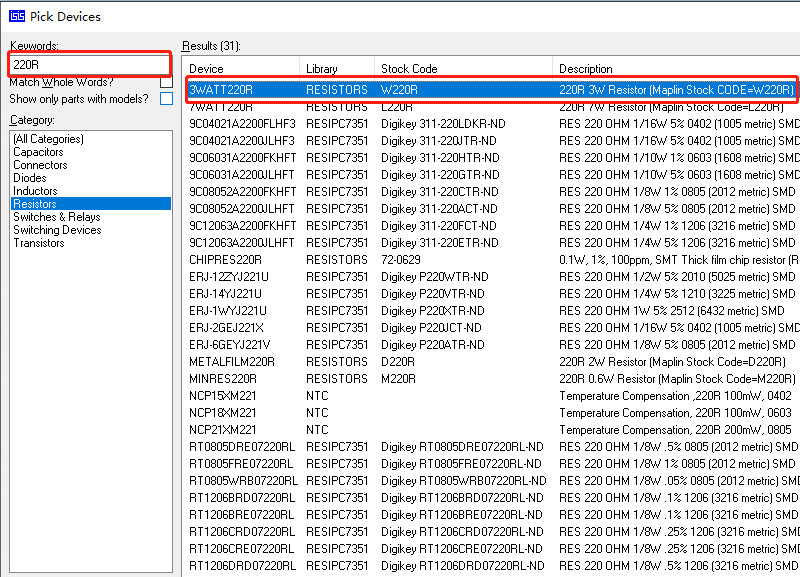The height and width of the screenshot is (577, 800).
Task: Sort results by Device column header
Action: (243, 68)
